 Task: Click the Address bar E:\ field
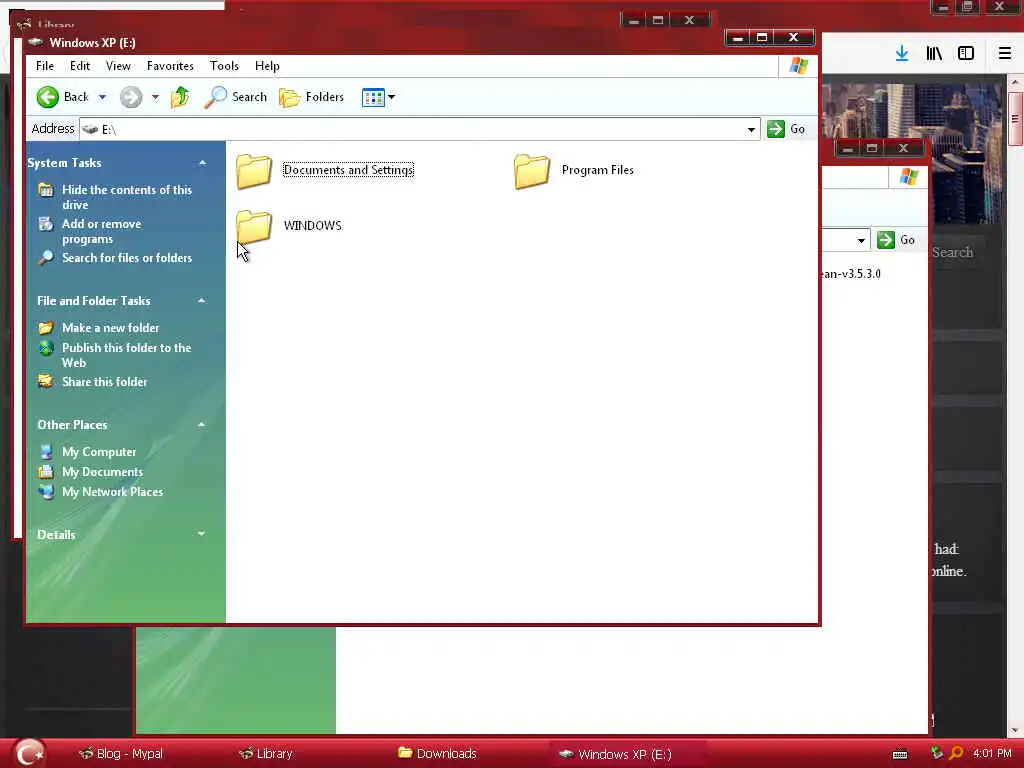pos(420,129)
